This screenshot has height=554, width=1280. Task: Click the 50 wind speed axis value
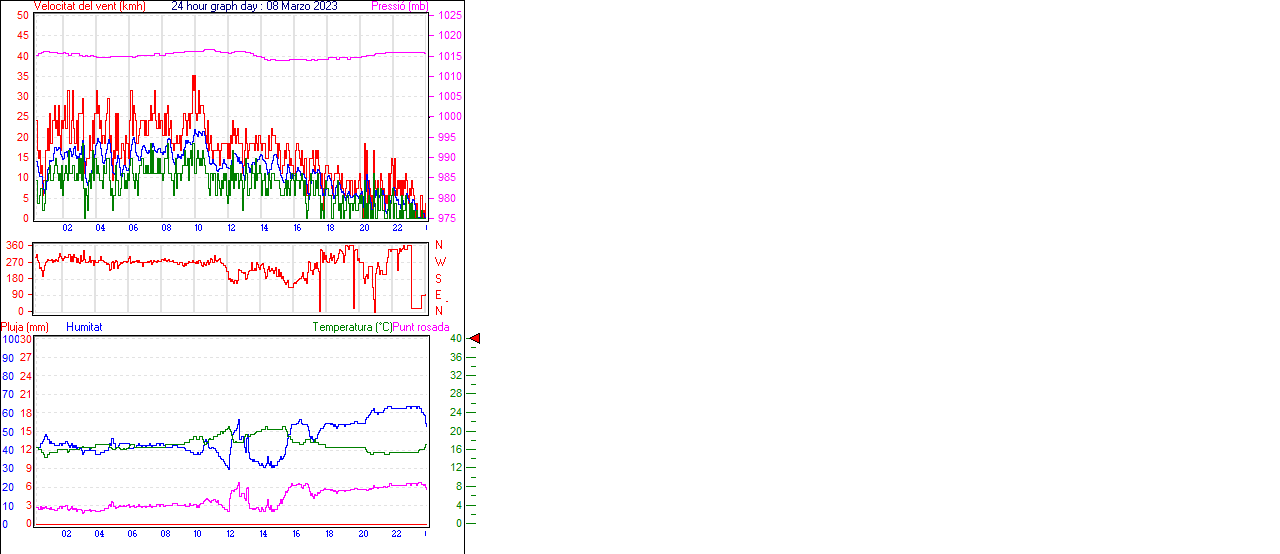[x=23, y=16]
